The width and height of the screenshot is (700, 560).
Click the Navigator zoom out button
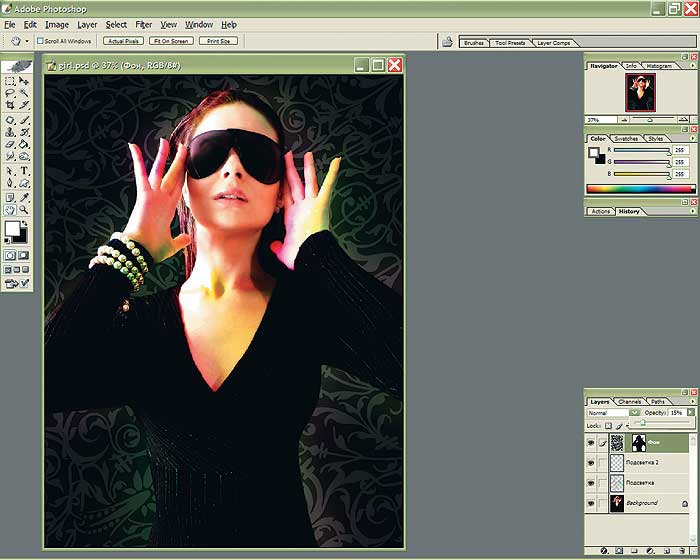(x=624, y=120)
